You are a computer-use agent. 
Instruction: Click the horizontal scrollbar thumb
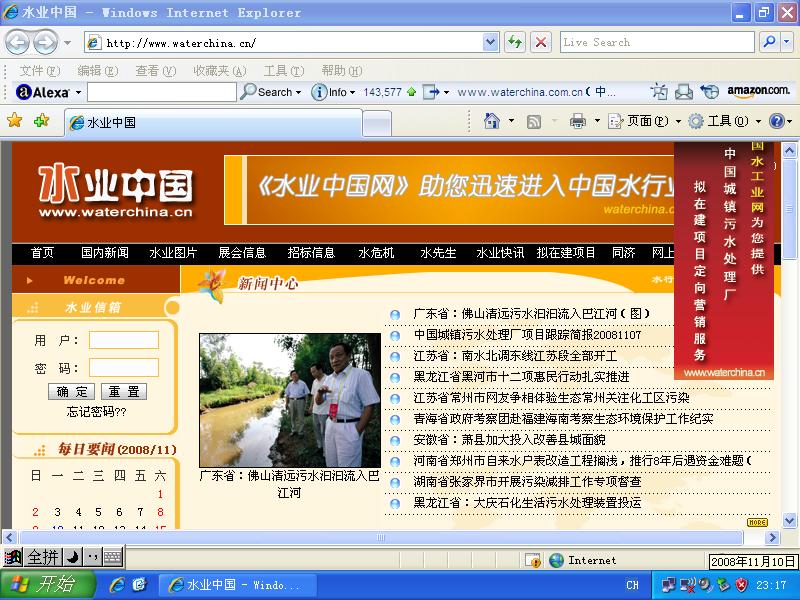(381, 537)
